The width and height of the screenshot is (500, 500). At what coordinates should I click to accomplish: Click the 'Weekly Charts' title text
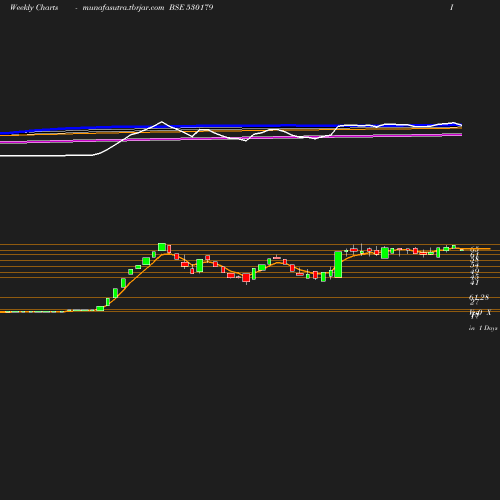pyautogui.click(x=34, y=7)
